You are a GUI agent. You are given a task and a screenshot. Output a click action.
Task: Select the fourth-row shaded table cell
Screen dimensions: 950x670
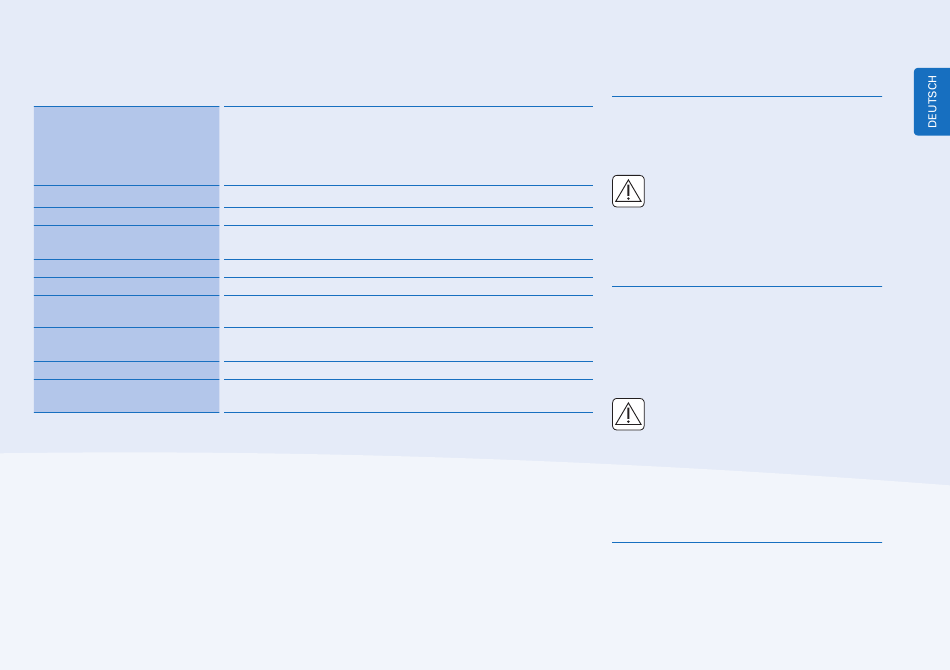coord(127,242)
